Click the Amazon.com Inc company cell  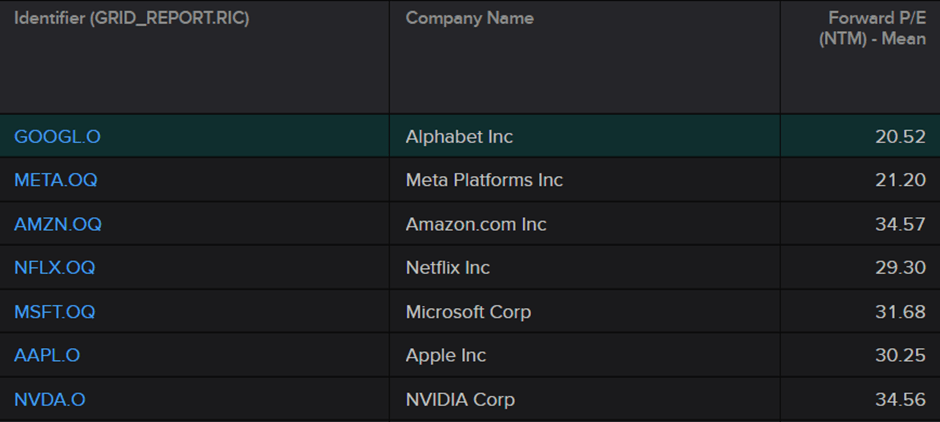(476, 224)
